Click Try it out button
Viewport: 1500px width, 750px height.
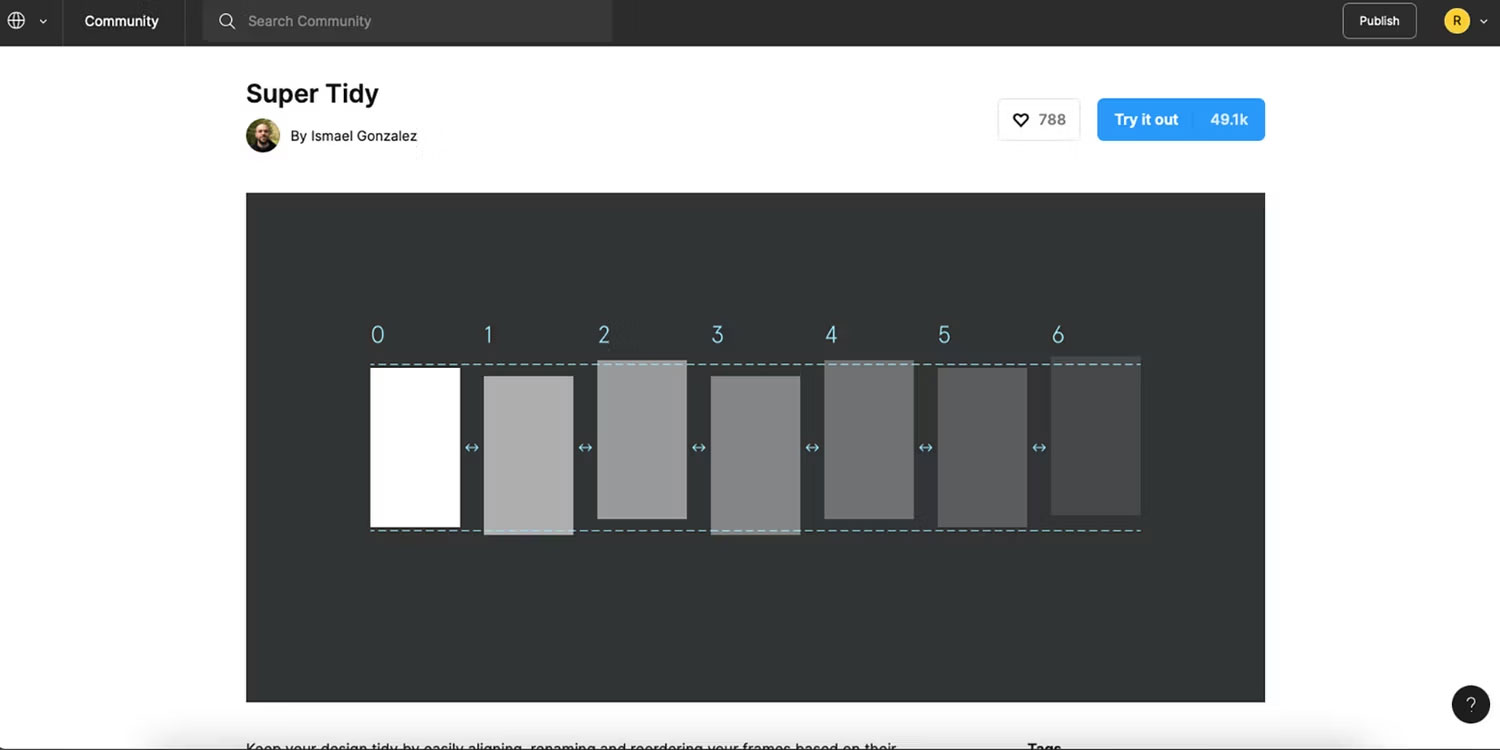(1146, 119)
